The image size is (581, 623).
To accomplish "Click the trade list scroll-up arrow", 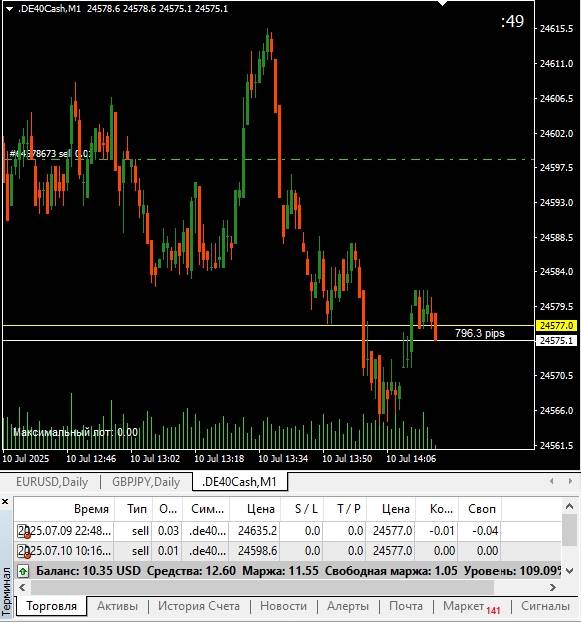I will pyautogui.click(x=569, y=506).
